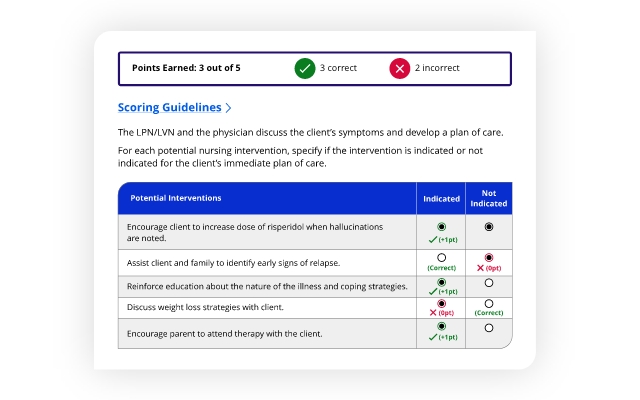Select Indicated for the risperidol dose intervention
The width and height of the screenshot is (640, 400).
[x=441, y=227]
